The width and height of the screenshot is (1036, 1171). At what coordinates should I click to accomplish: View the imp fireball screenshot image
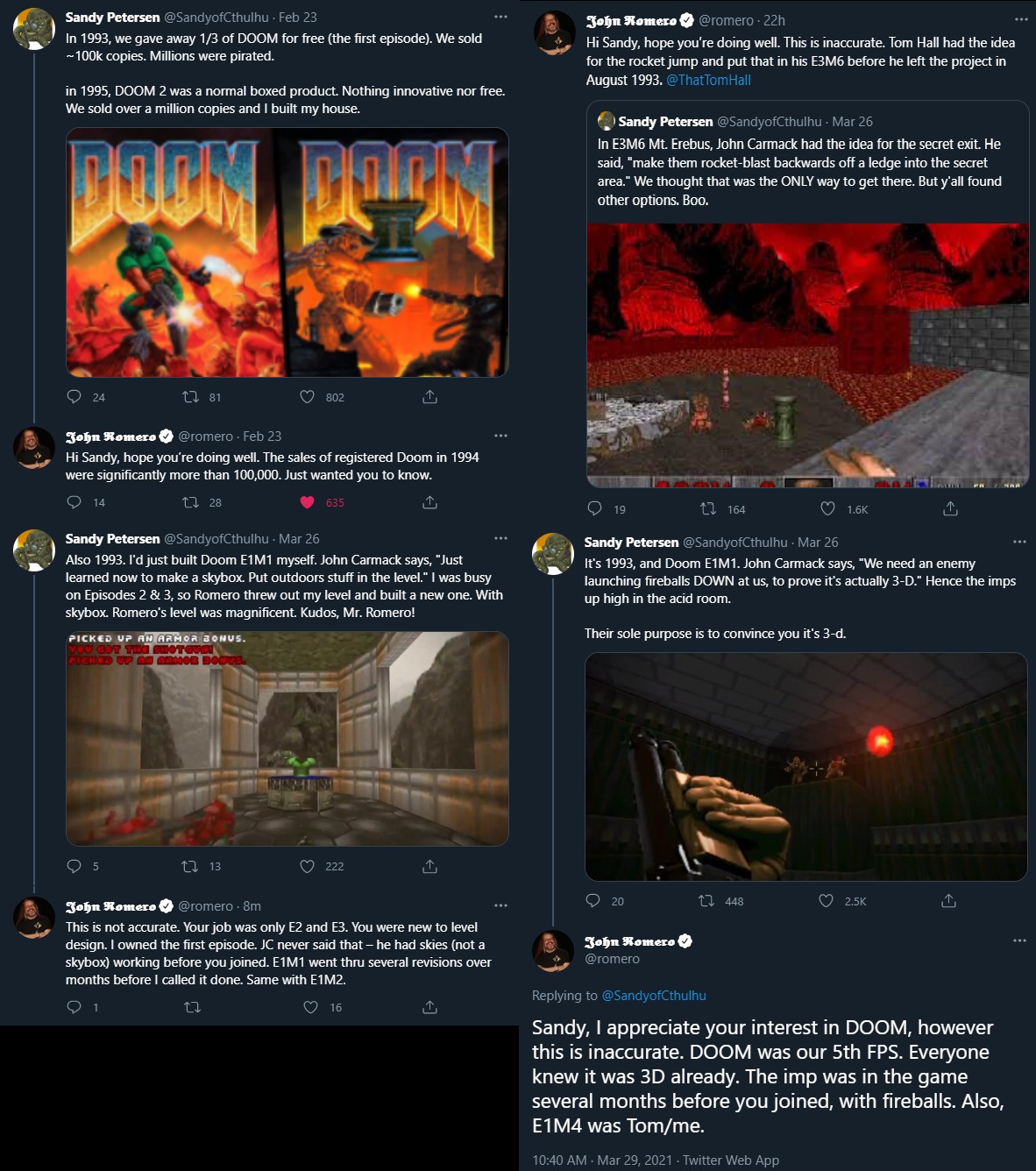(806, 767)
